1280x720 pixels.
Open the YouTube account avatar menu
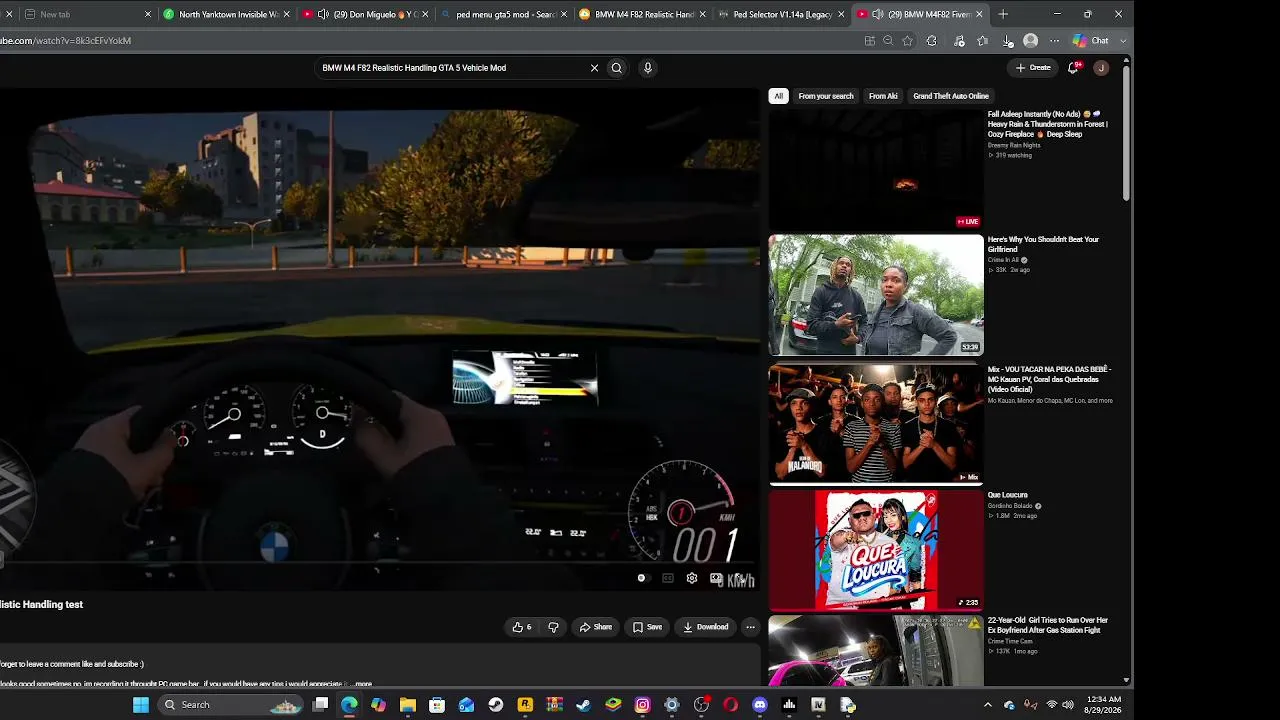[1101, 68]
